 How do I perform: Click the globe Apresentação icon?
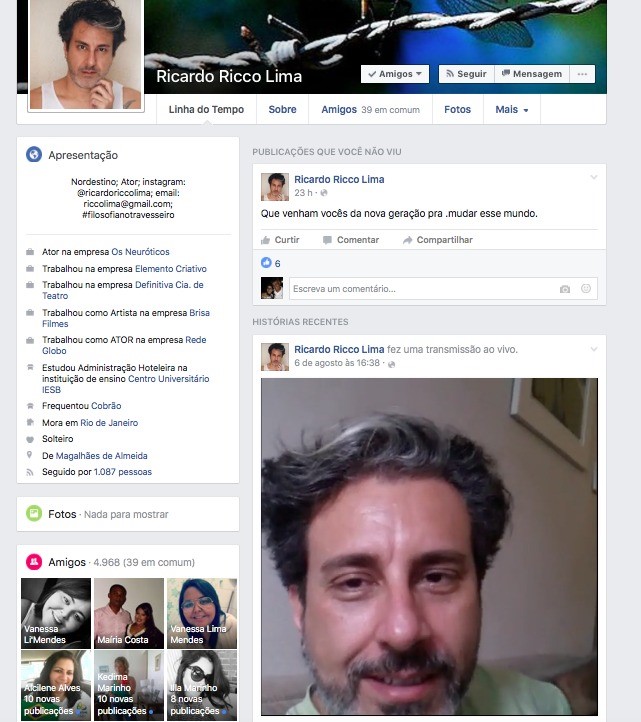click(x=34, y=155)
